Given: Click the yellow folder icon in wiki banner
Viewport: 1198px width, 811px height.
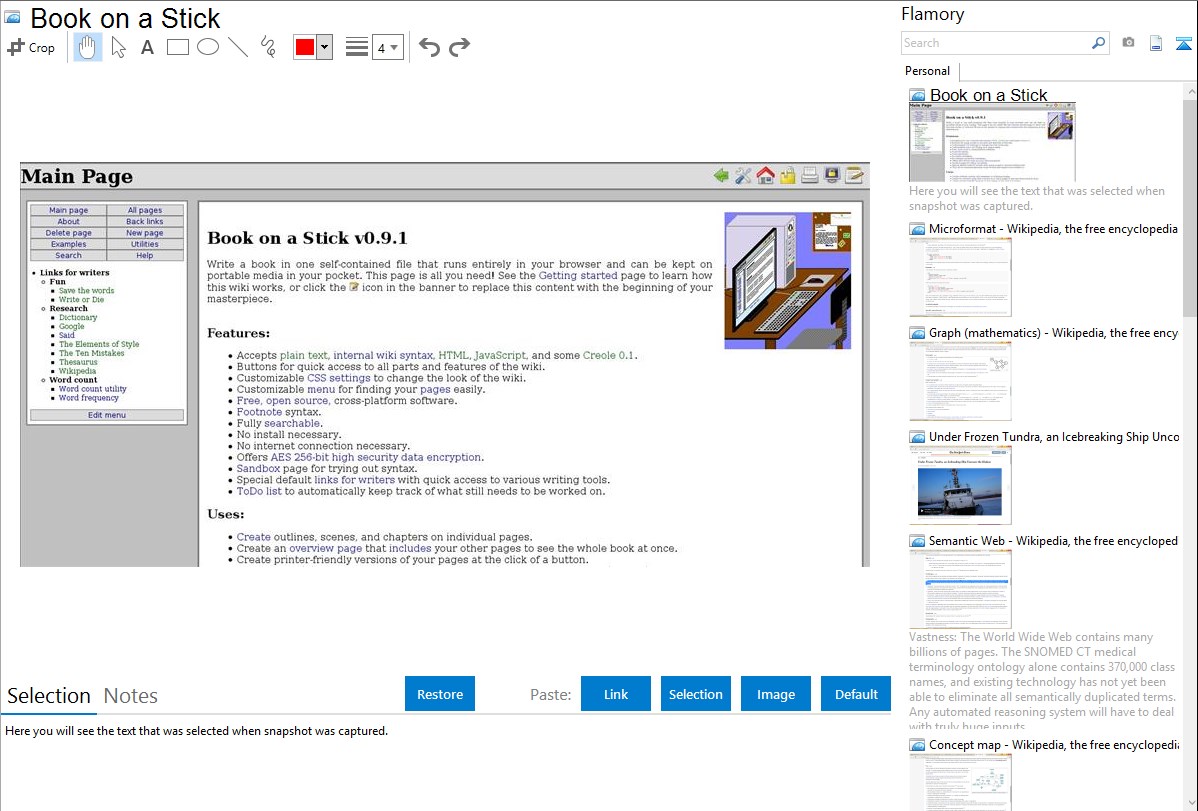Looking at the screenshot, I should point(787,176).
